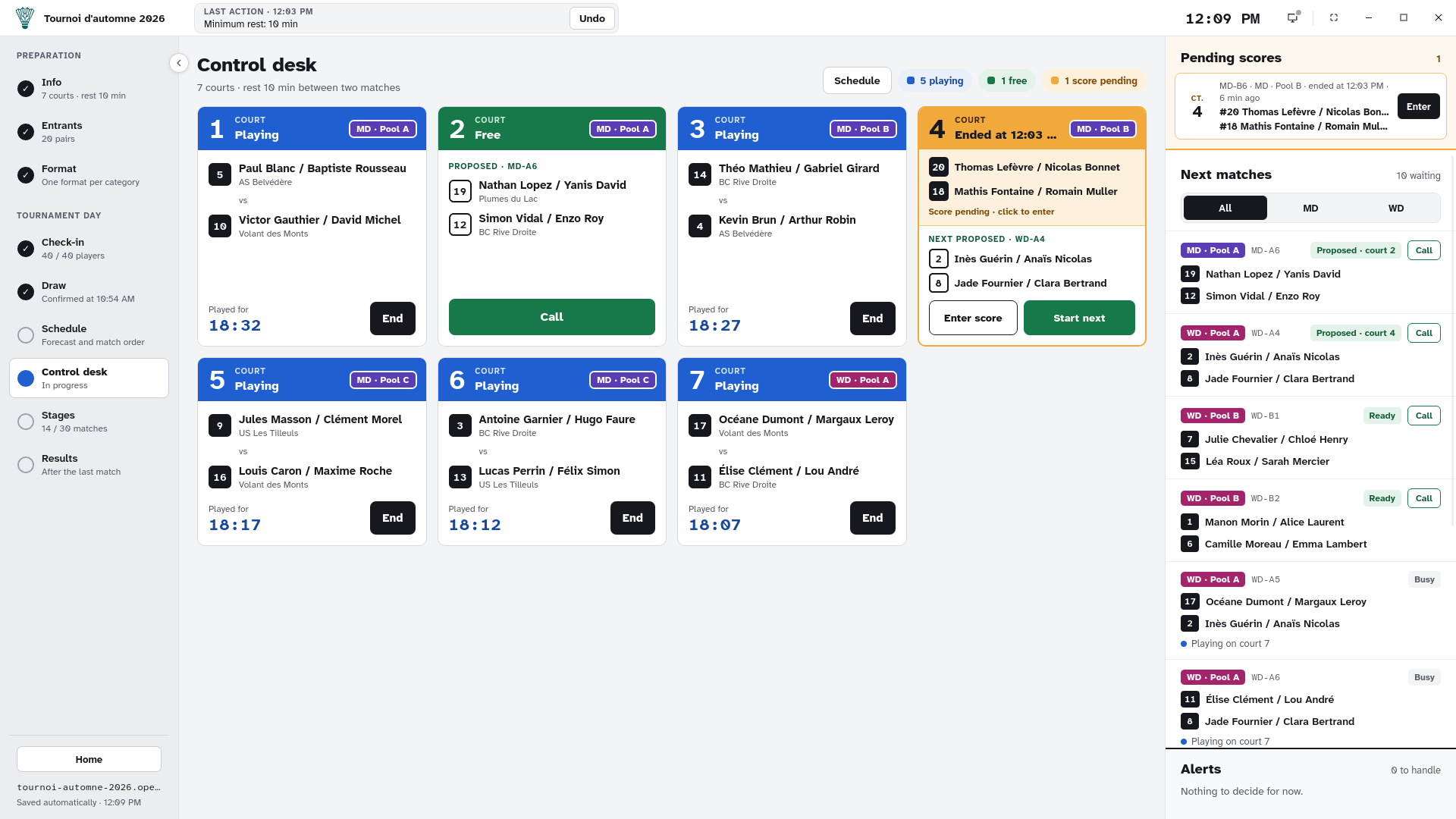
Task: Select the Results step circle
Action: 26,465
